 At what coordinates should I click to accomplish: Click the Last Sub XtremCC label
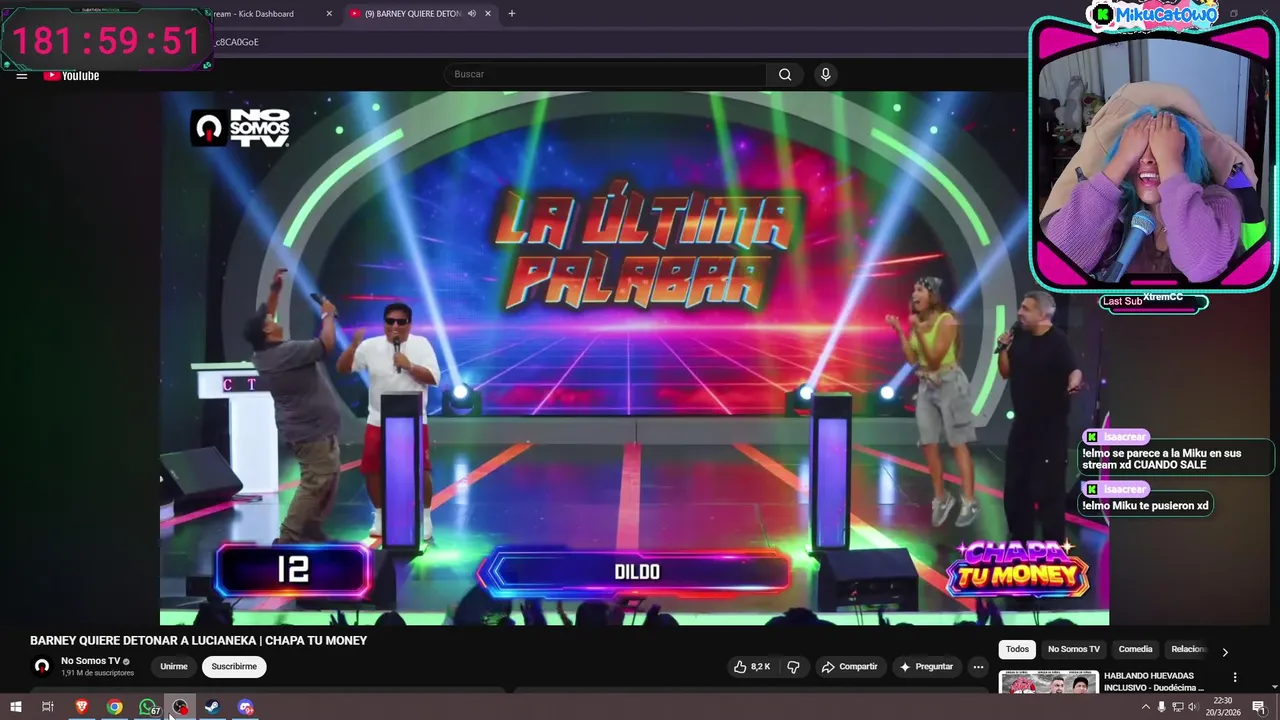(x=1152, y=301)
